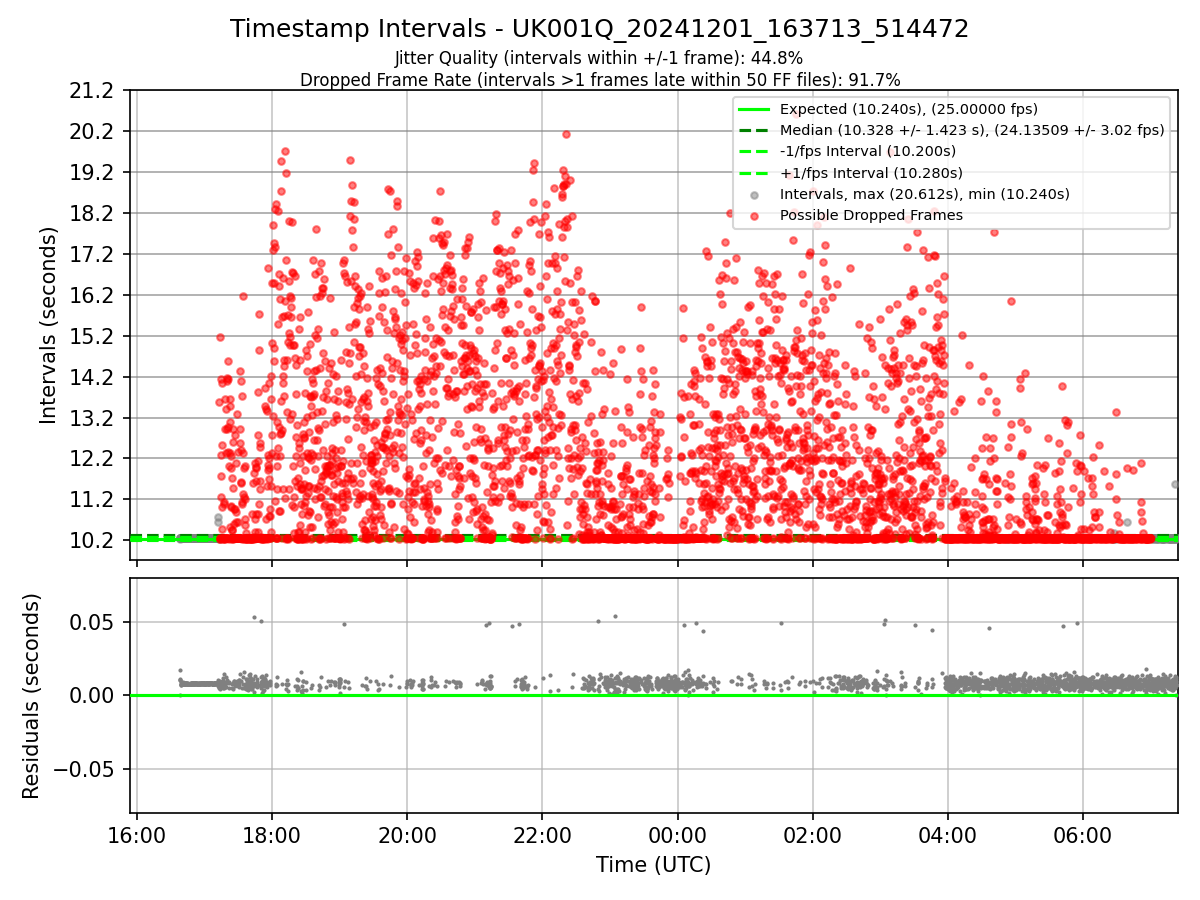Click the 17.2 y-axis tick label

pyautogui.click(x=94, y=255)
